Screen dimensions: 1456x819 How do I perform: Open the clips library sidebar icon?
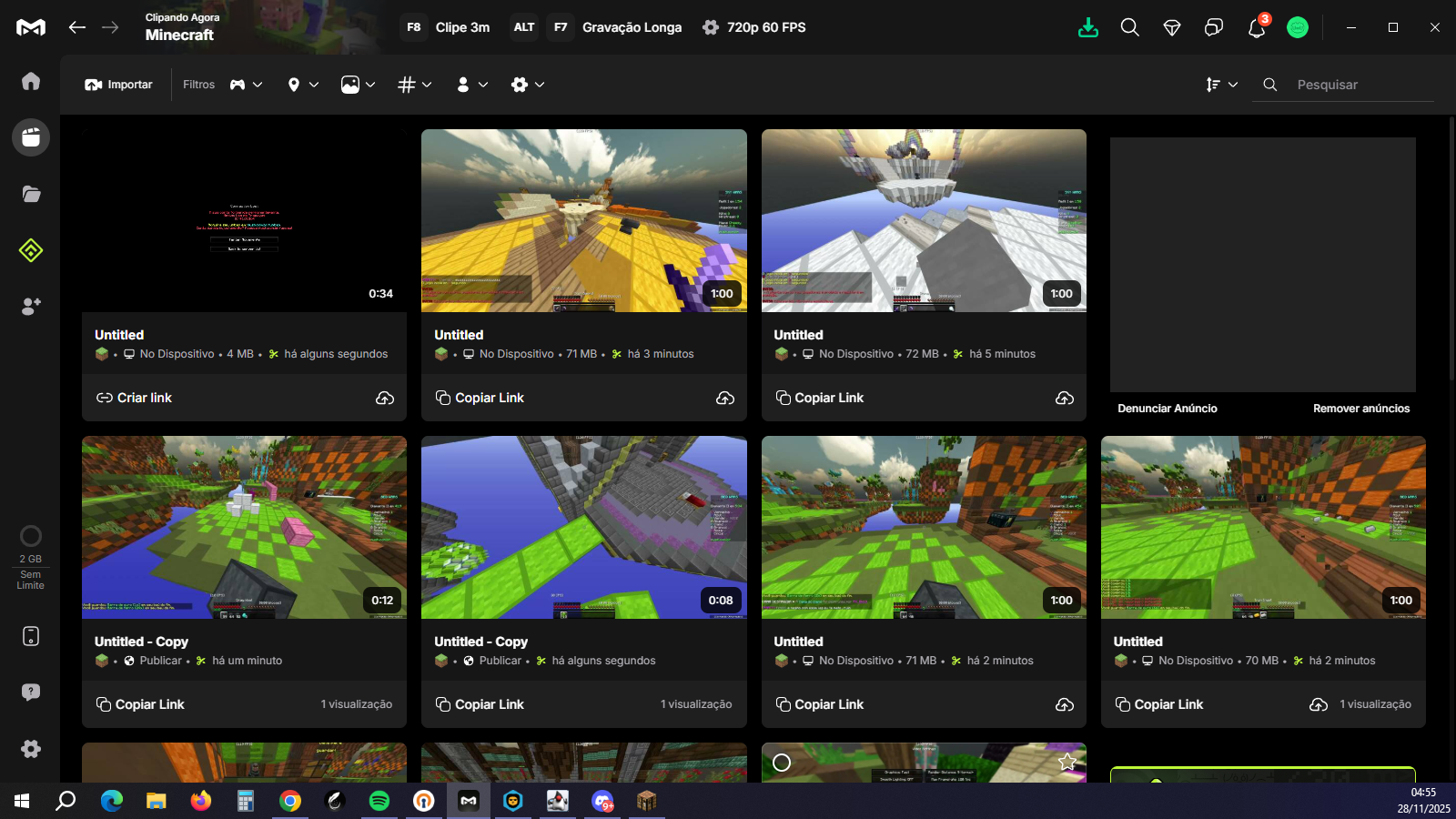[31, 137]
